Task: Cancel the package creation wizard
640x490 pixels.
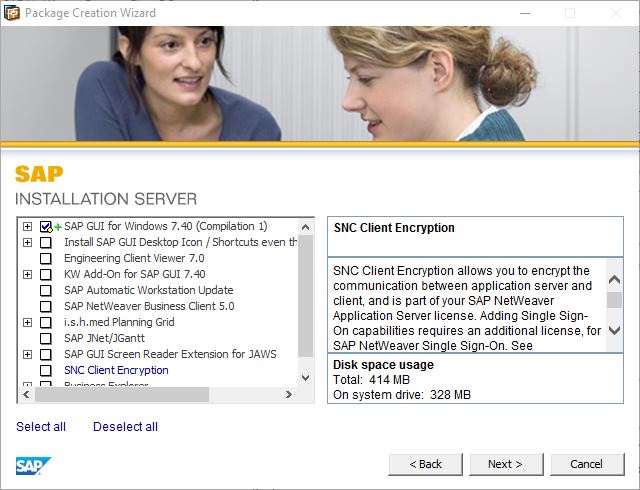Action: 587,464
